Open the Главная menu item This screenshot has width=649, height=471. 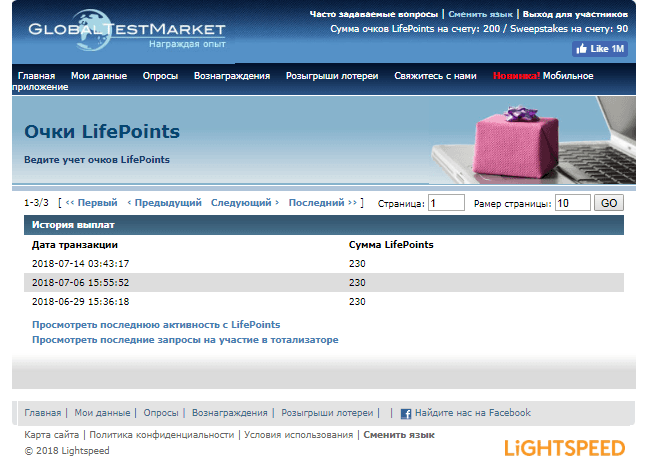coord(37,76)
